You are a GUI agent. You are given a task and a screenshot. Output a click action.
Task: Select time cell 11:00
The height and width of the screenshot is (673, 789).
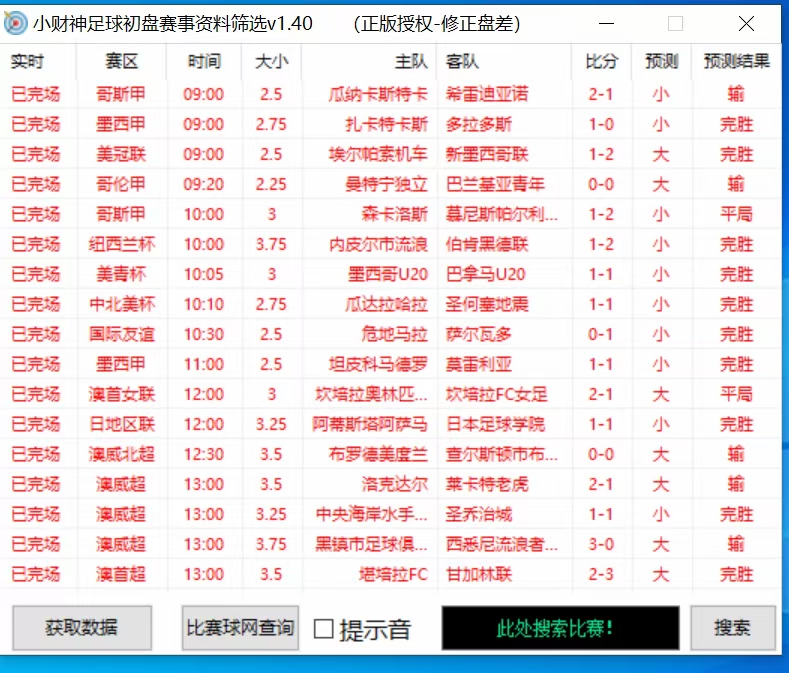point(203,364)
